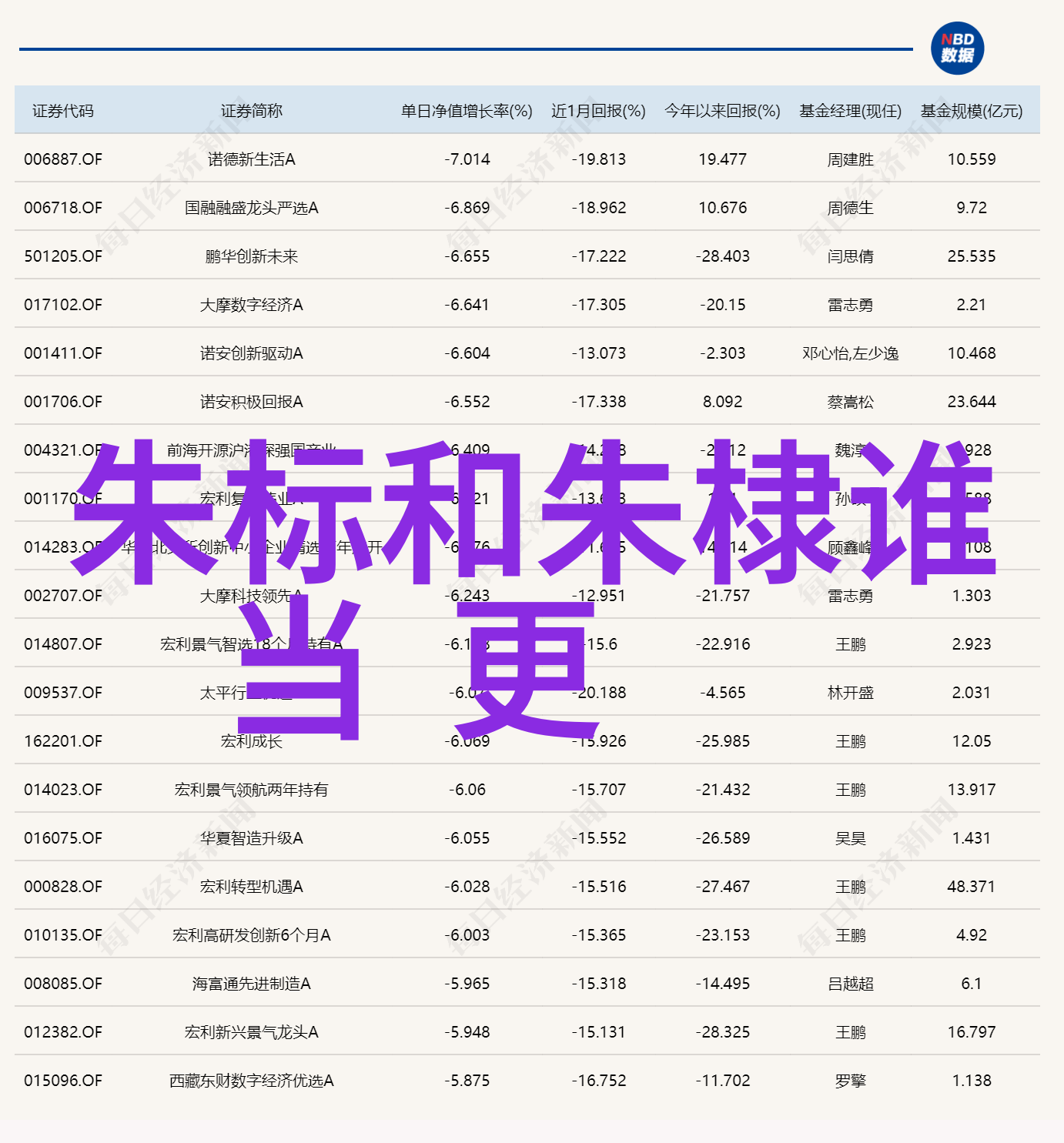Viewport: 1064px width, 1143px height.
Task: Select fund name 诺安积极回报A
Action: click(x=252, y=402)
